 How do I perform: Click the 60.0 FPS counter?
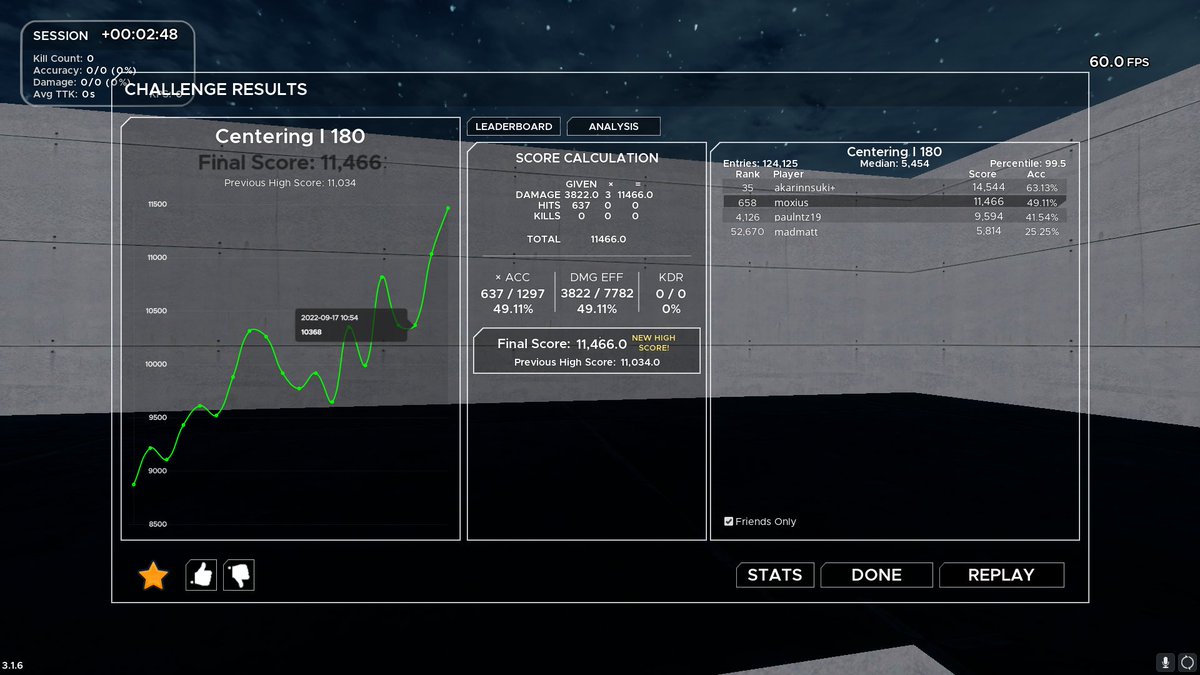[x=1119, y=62]
